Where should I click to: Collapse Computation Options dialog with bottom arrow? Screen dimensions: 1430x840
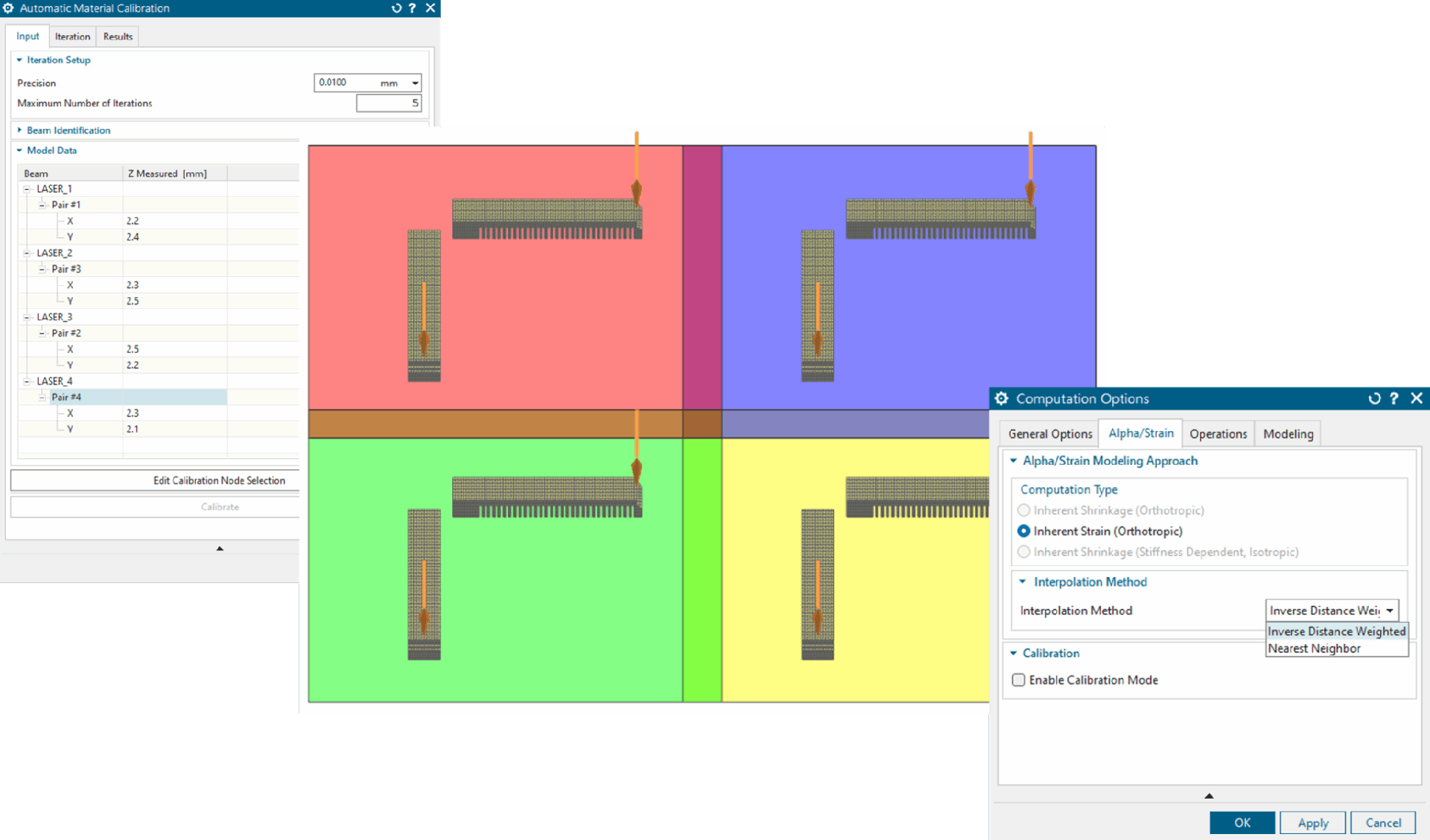[1209, 796]
